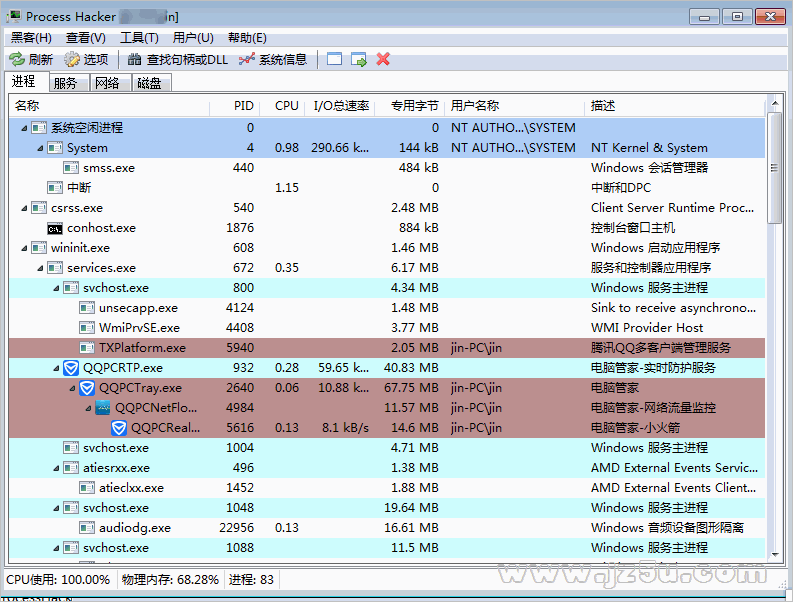This screenshot has height=602, width=793.
Task: Collapse the System process tree node
Action: [x=40, y=149]
